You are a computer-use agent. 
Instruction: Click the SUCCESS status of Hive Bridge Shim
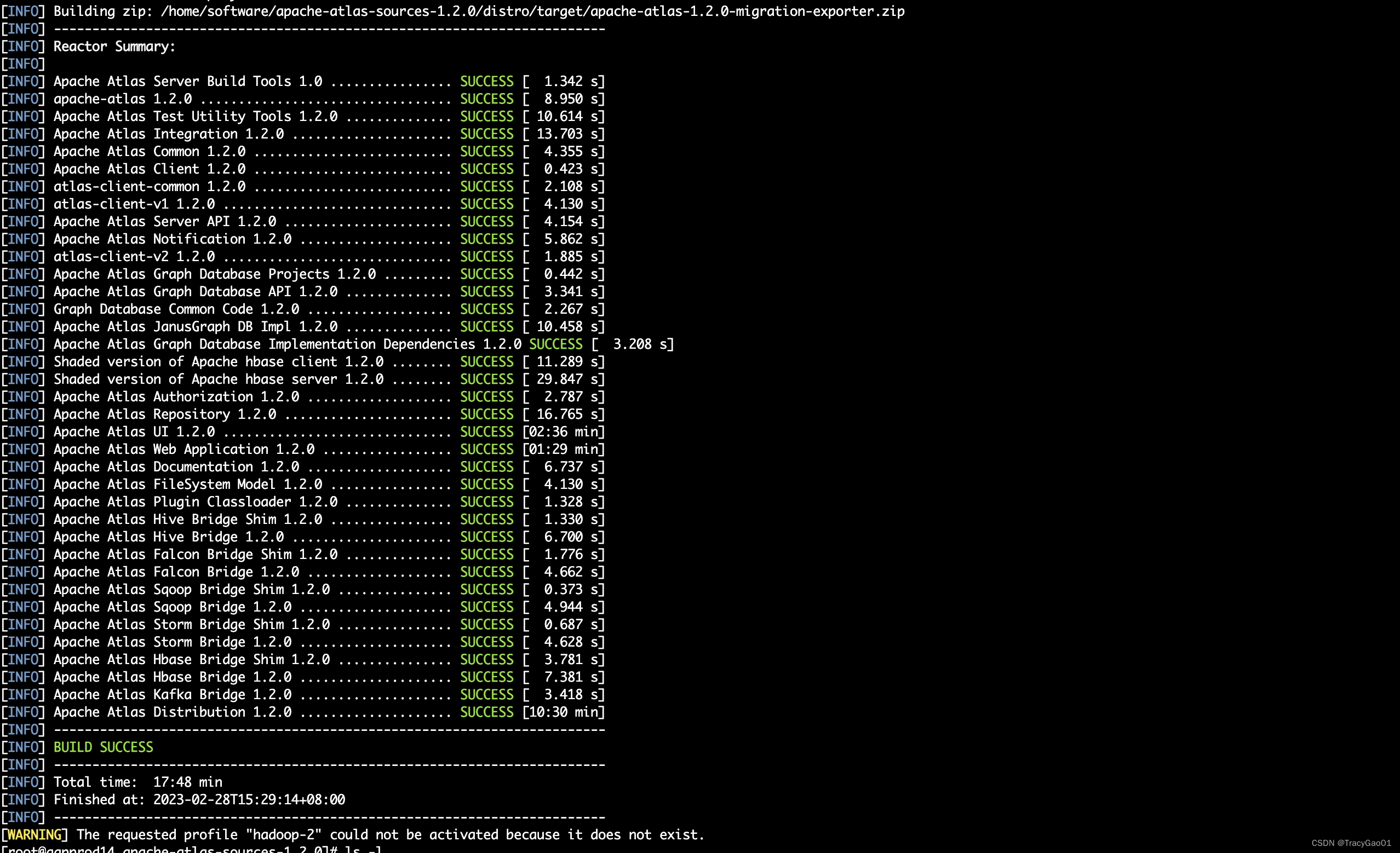pos(486,519)
